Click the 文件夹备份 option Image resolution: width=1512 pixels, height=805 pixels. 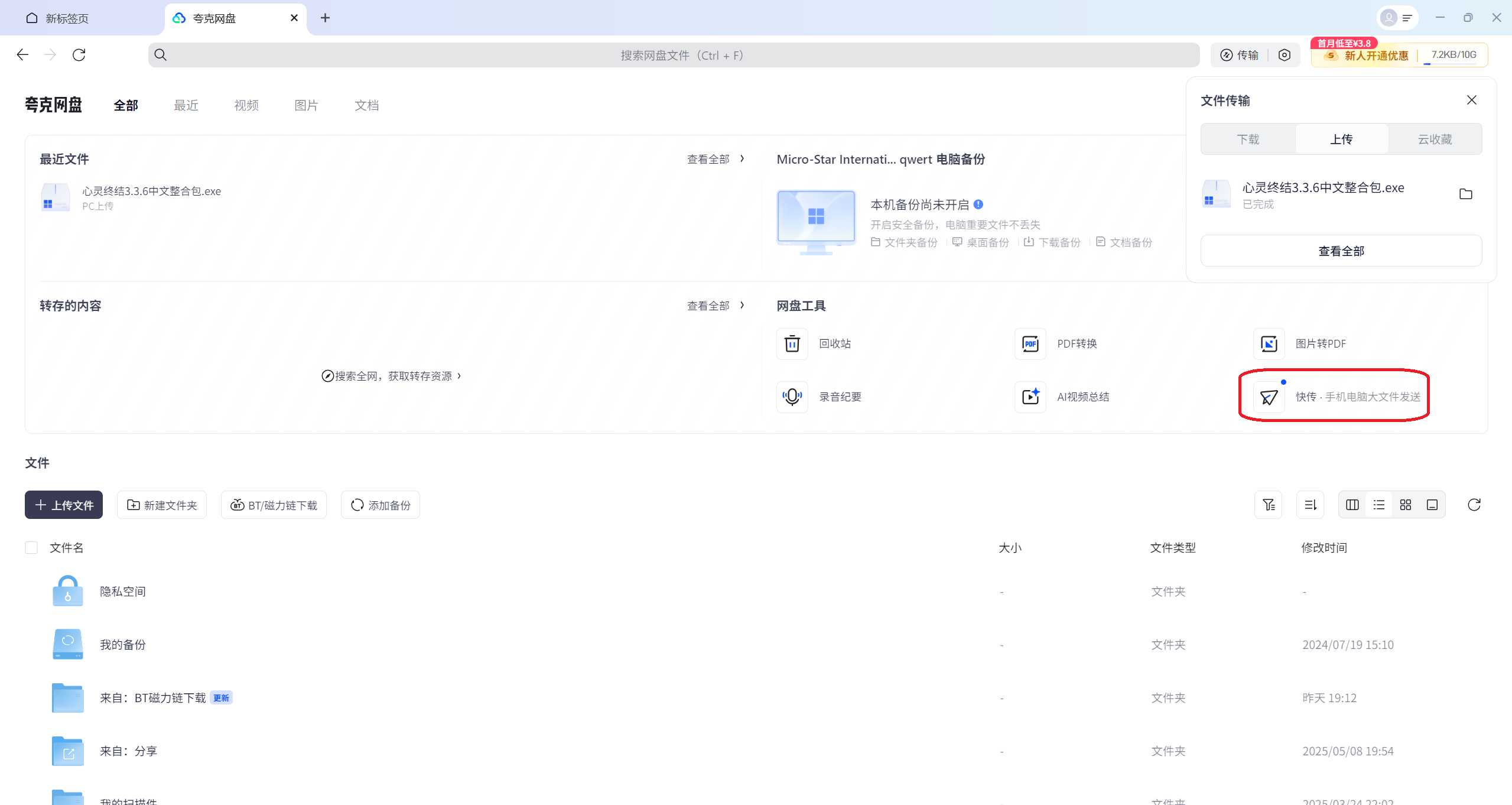click(x=904, y=242)
